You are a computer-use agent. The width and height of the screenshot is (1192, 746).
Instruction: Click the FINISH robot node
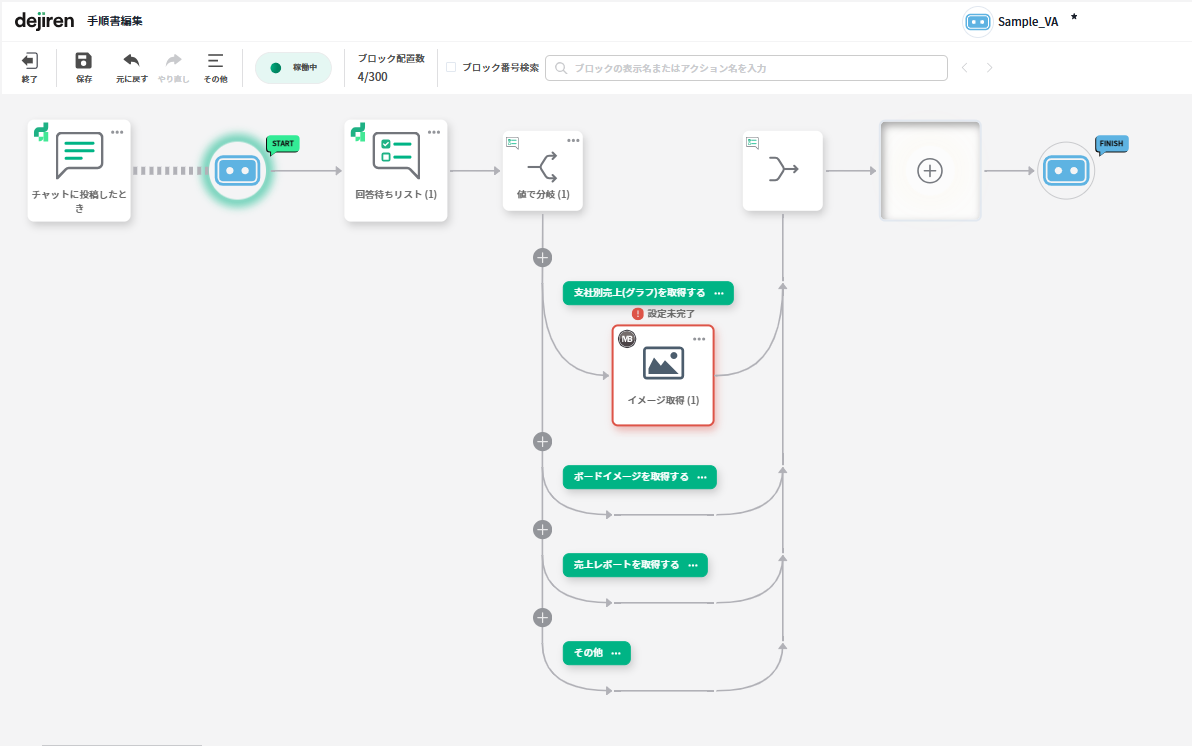tap(1065, 171)
